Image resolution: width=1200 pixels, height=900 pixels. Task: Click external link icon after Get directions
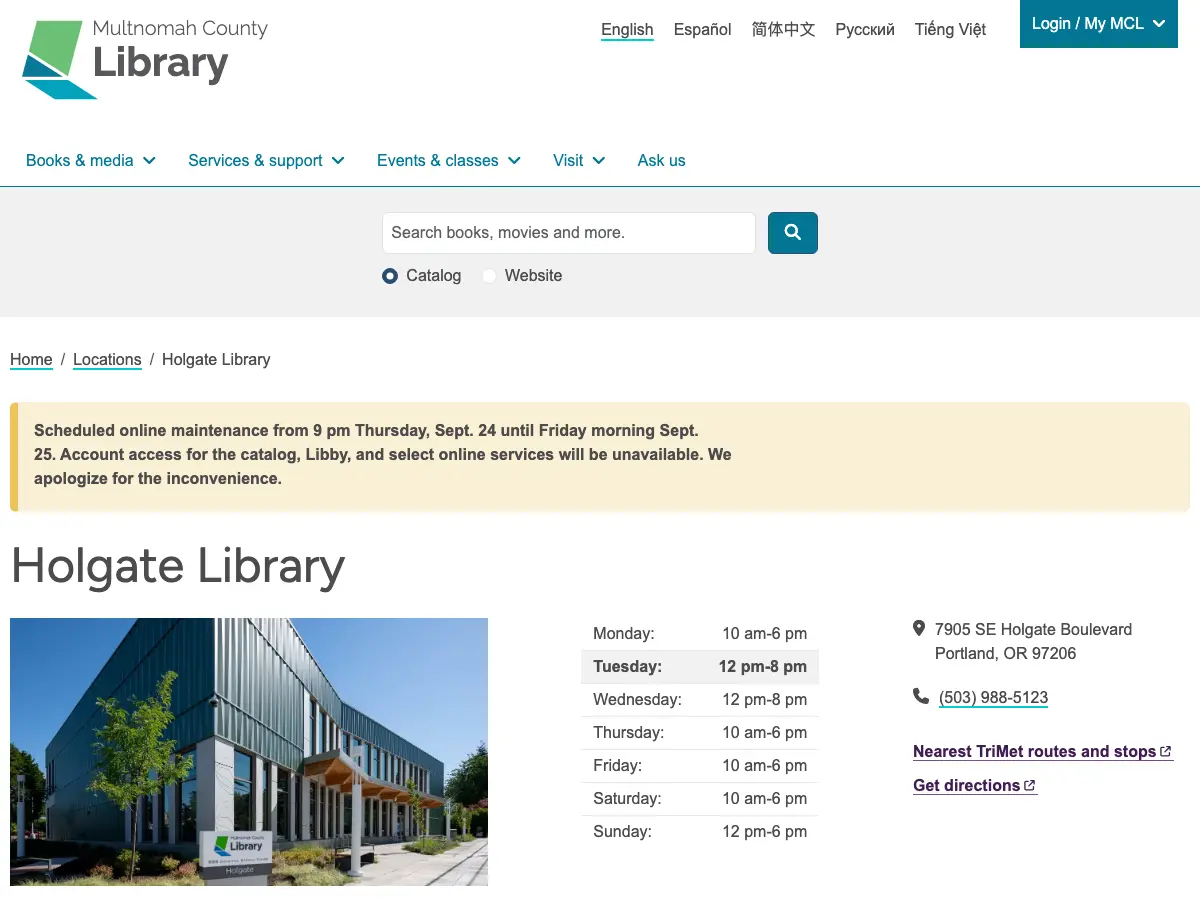click(x=1030, y=786)
